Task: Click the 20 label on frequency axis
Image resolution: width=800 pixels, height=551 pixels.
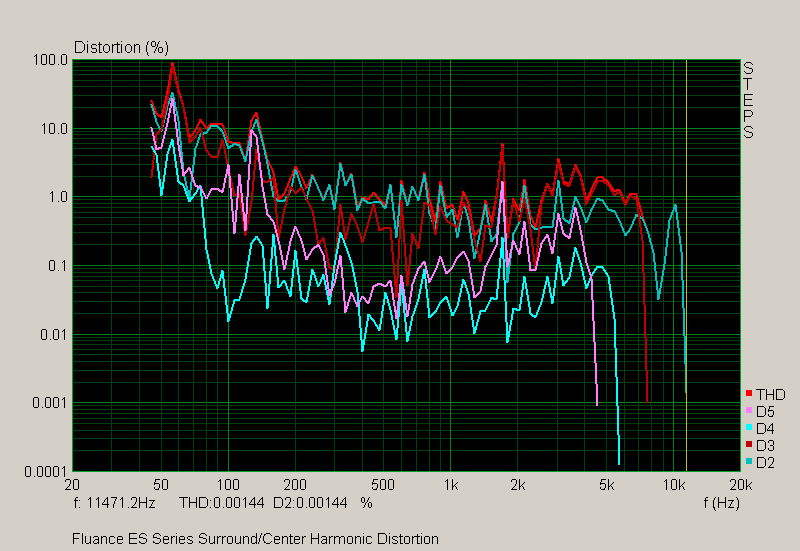Action: (72, 485)
